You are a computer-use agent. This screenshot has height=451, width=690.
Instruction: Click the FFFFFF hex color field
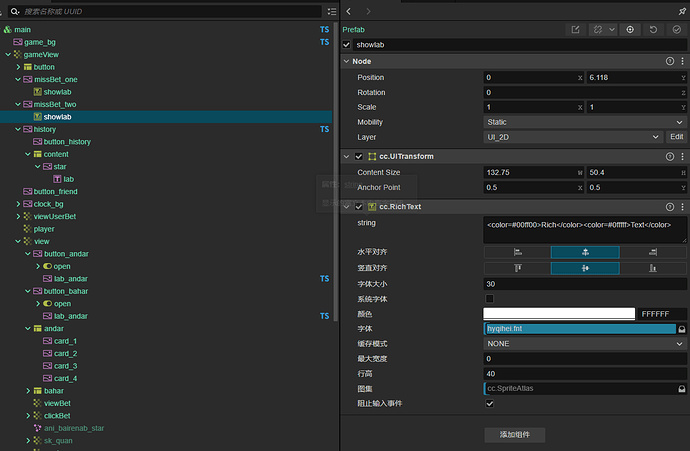(x=662, y=314)
